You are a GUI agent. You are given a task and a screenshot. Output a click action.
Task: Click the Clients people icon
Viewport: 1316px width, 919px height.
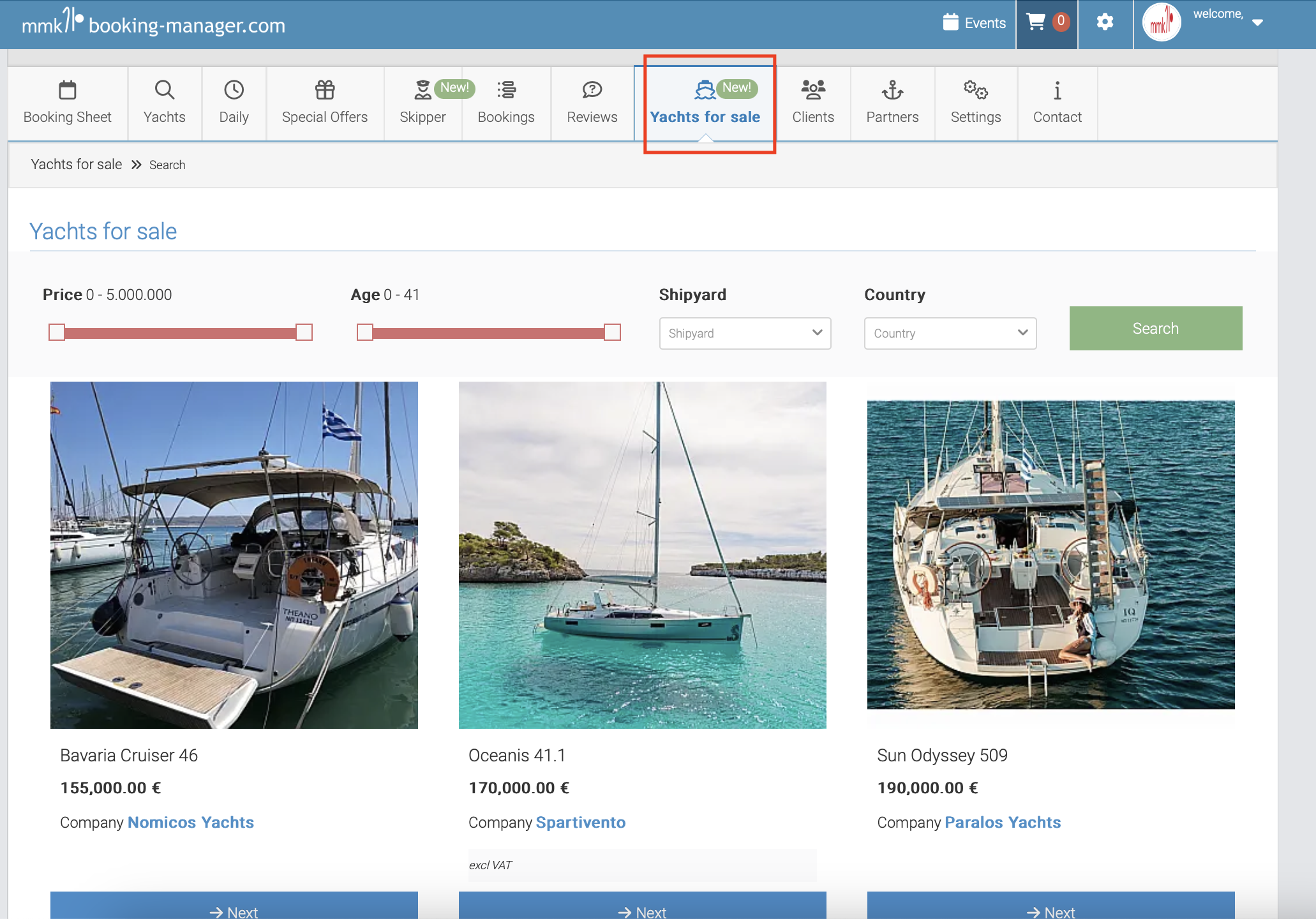(813, 90)
